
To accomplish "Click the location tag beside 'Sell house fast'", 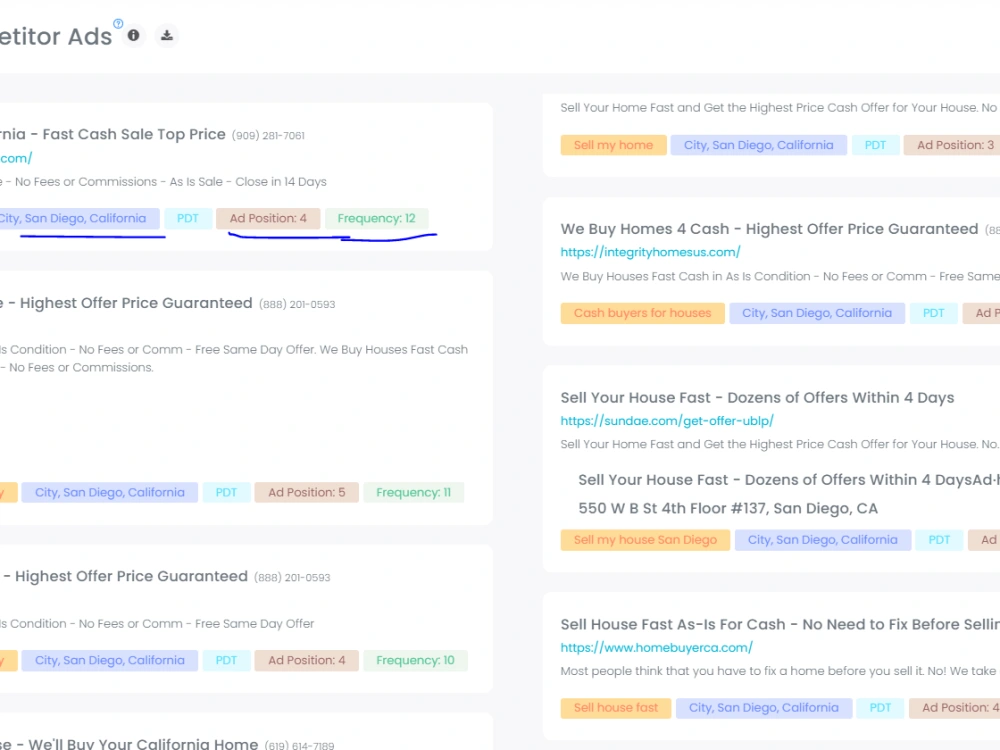I will (763, 708).
